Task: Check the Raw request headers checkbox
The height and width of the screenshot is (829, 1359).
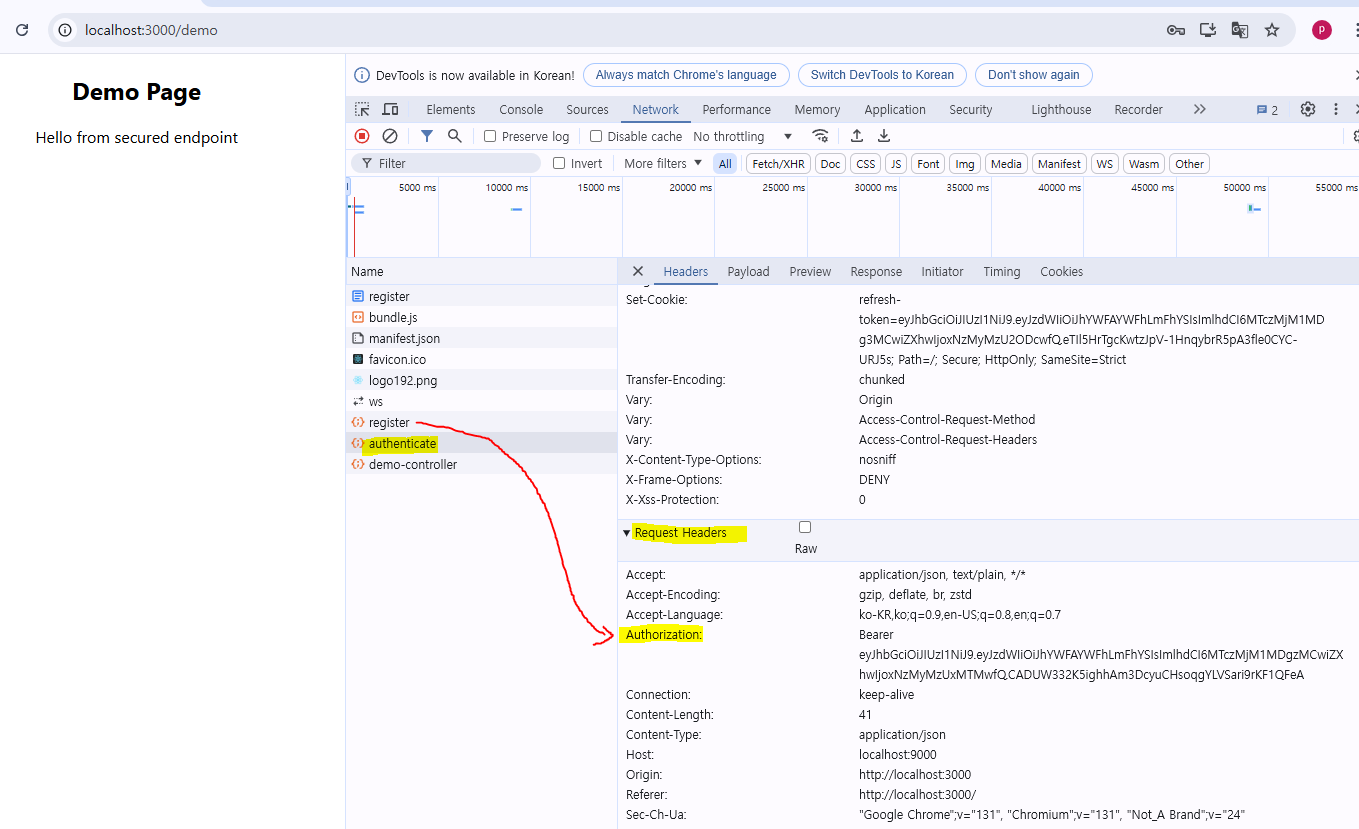Action: [x=805, y=527]
